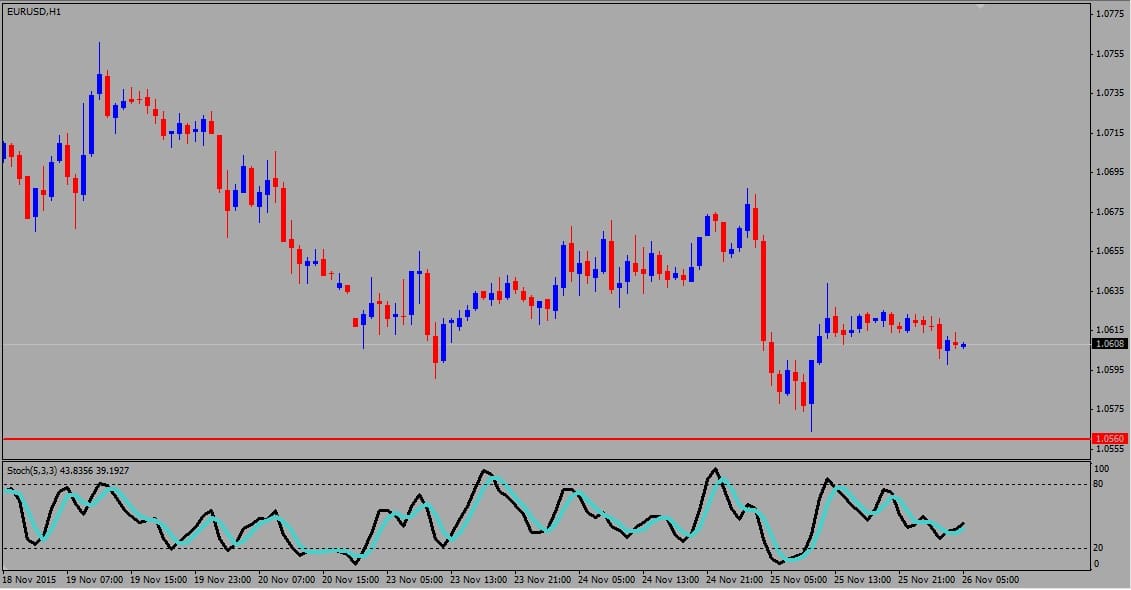Click the current price label 1.0608
The height and width of the screenshot is (590, 1131).
pyautogui.click(x=1109, y=344)
